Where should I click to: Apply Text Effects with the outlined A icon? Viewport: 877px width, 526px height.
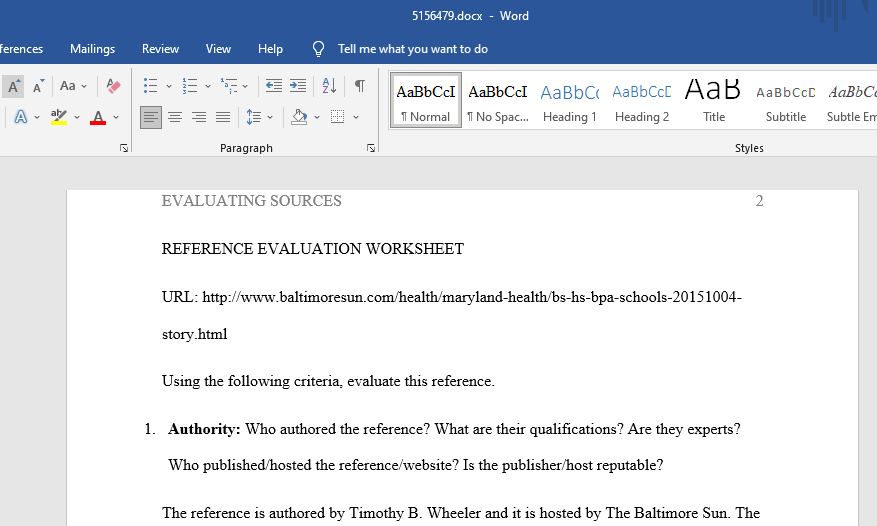(x=21, y=117)
